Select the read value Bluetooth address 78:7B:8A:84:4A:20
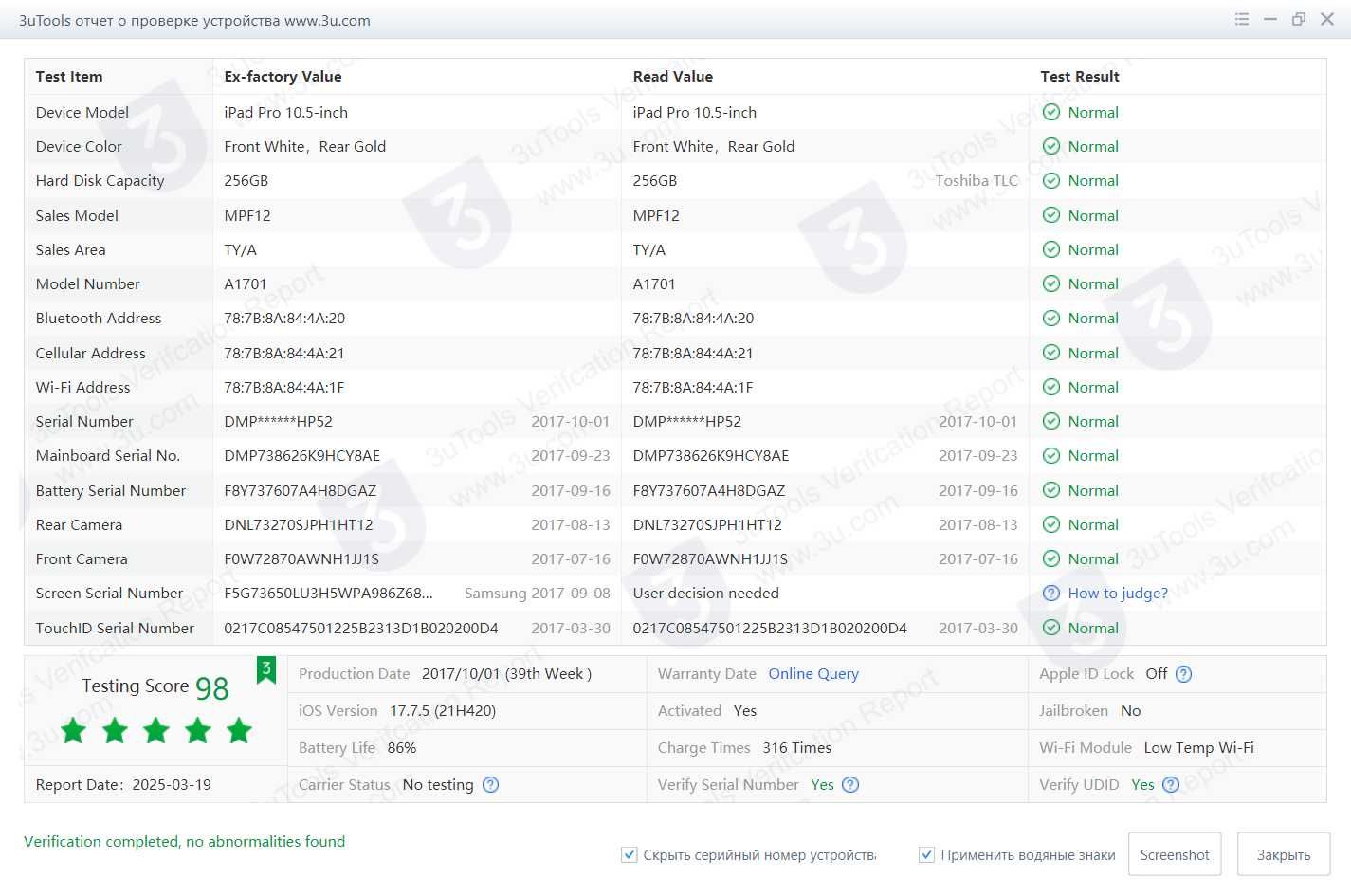This screenshot has width=1351, height=896. [693, 318]
